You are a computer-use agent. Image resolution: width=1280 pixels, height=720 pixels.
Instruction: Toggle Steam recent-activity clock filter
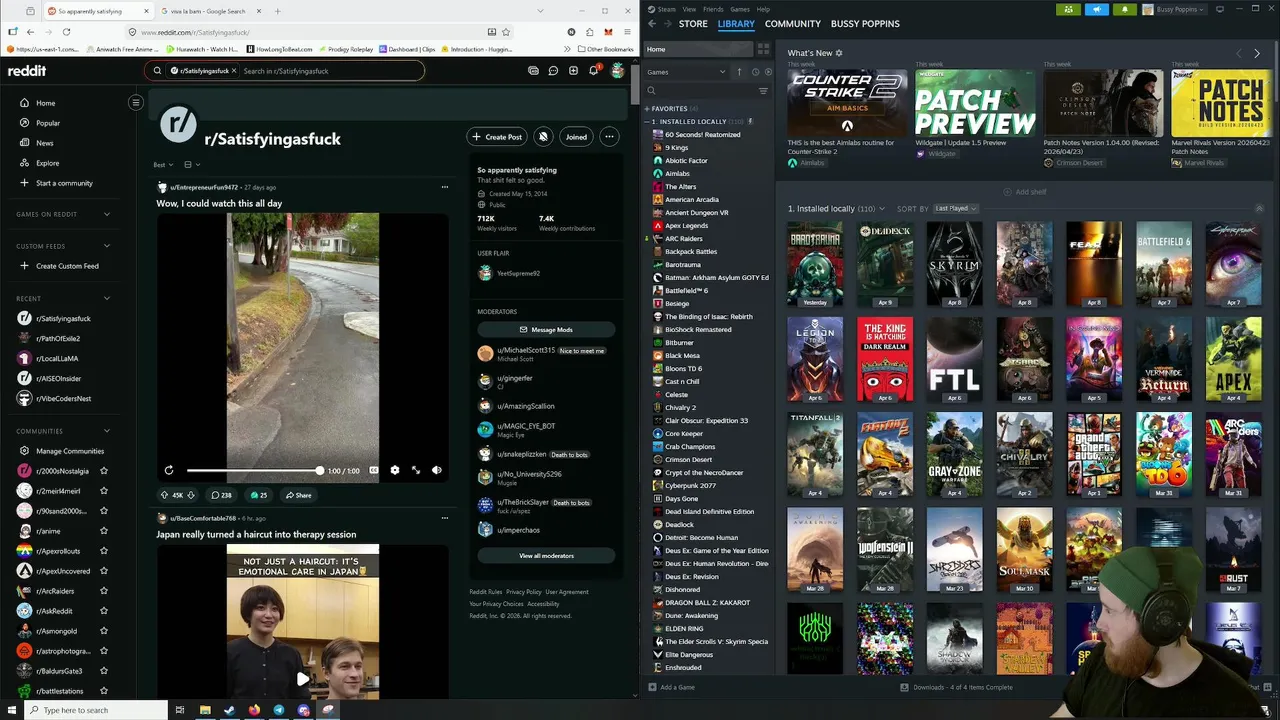pos(755,72)
